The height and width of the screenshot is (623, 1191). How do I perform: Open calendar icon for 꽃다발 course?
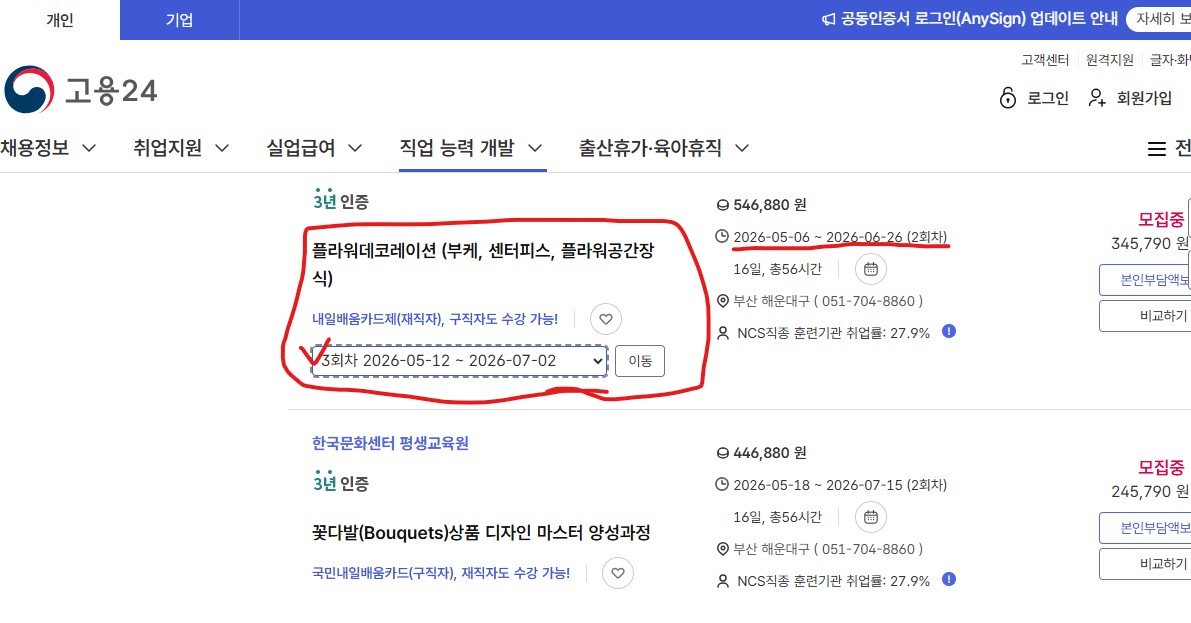[x=870, y=517]
